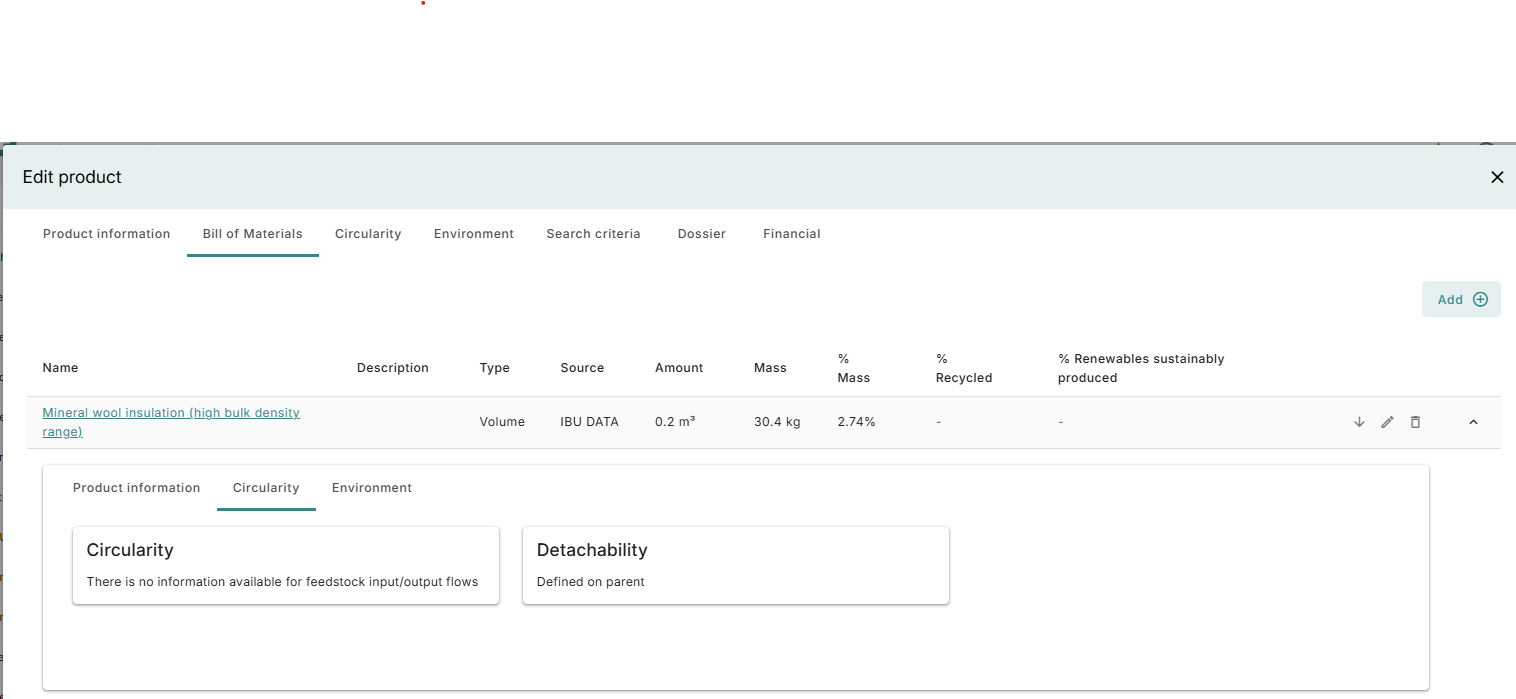Click the Detachability card heading

pyautogui.click(x=592, y=550)
